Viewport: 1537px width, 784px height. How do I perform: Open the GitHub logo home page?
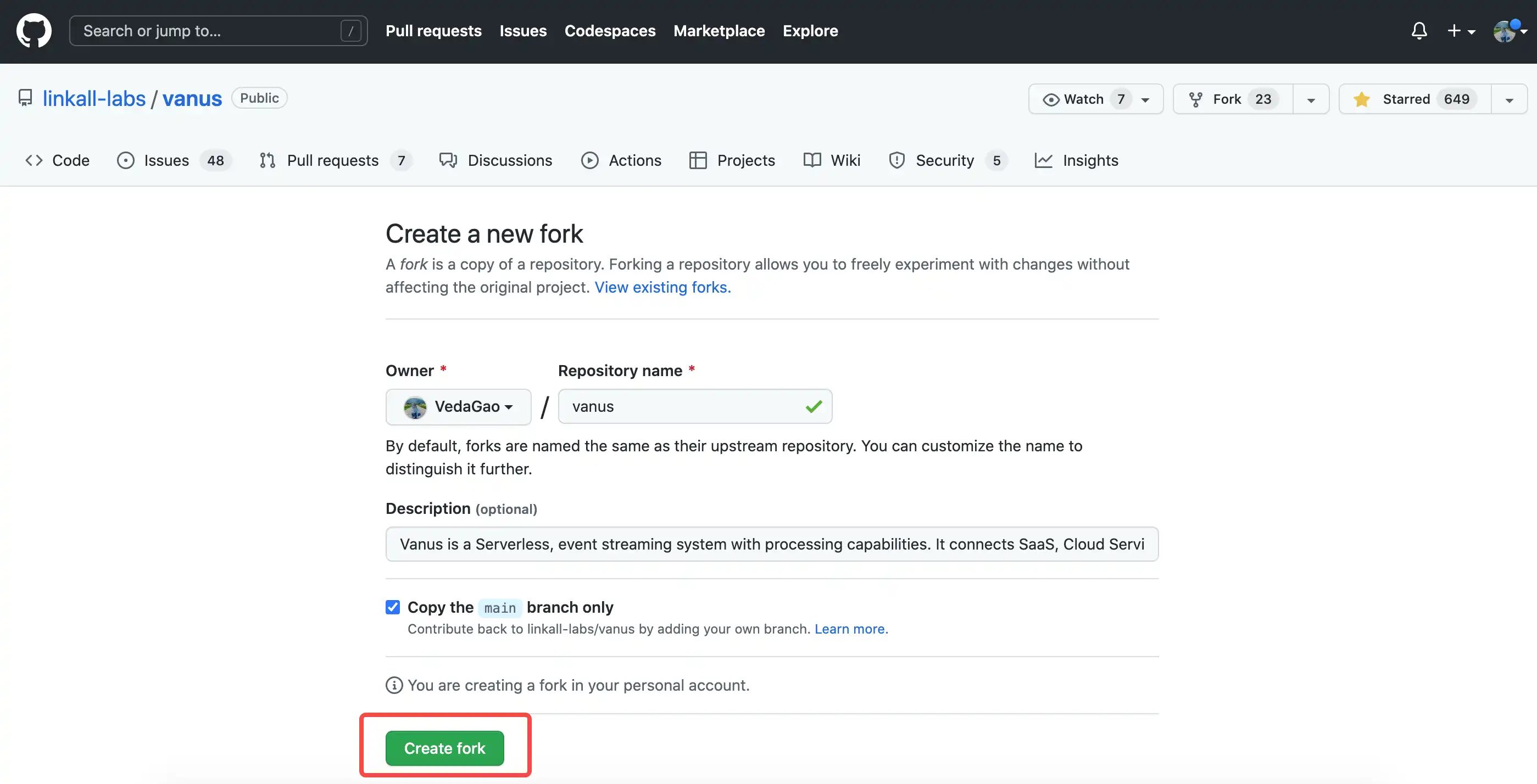tap(34, 30)
